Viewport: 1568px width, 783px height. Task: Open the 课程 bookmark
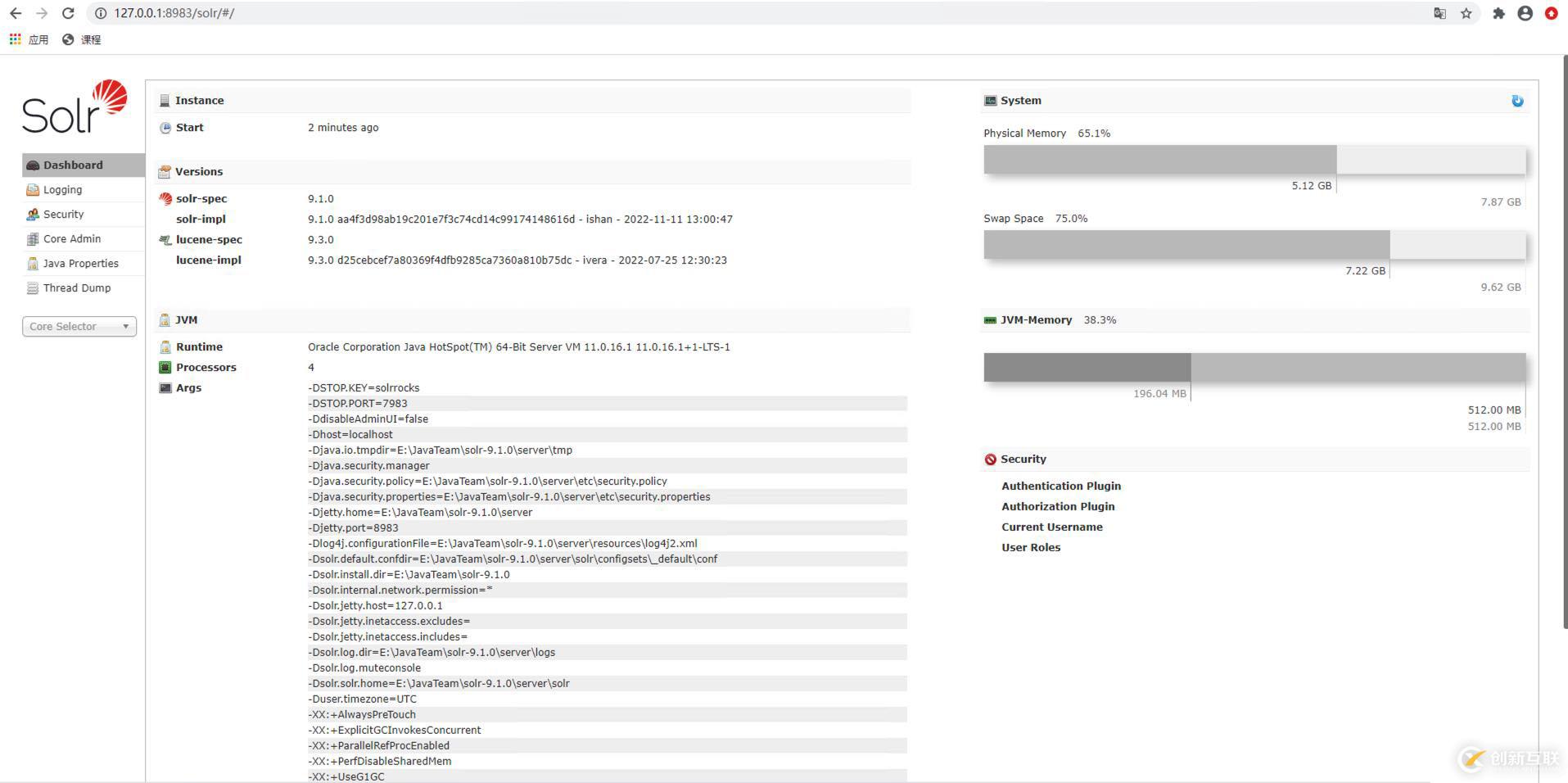(81, 39)
